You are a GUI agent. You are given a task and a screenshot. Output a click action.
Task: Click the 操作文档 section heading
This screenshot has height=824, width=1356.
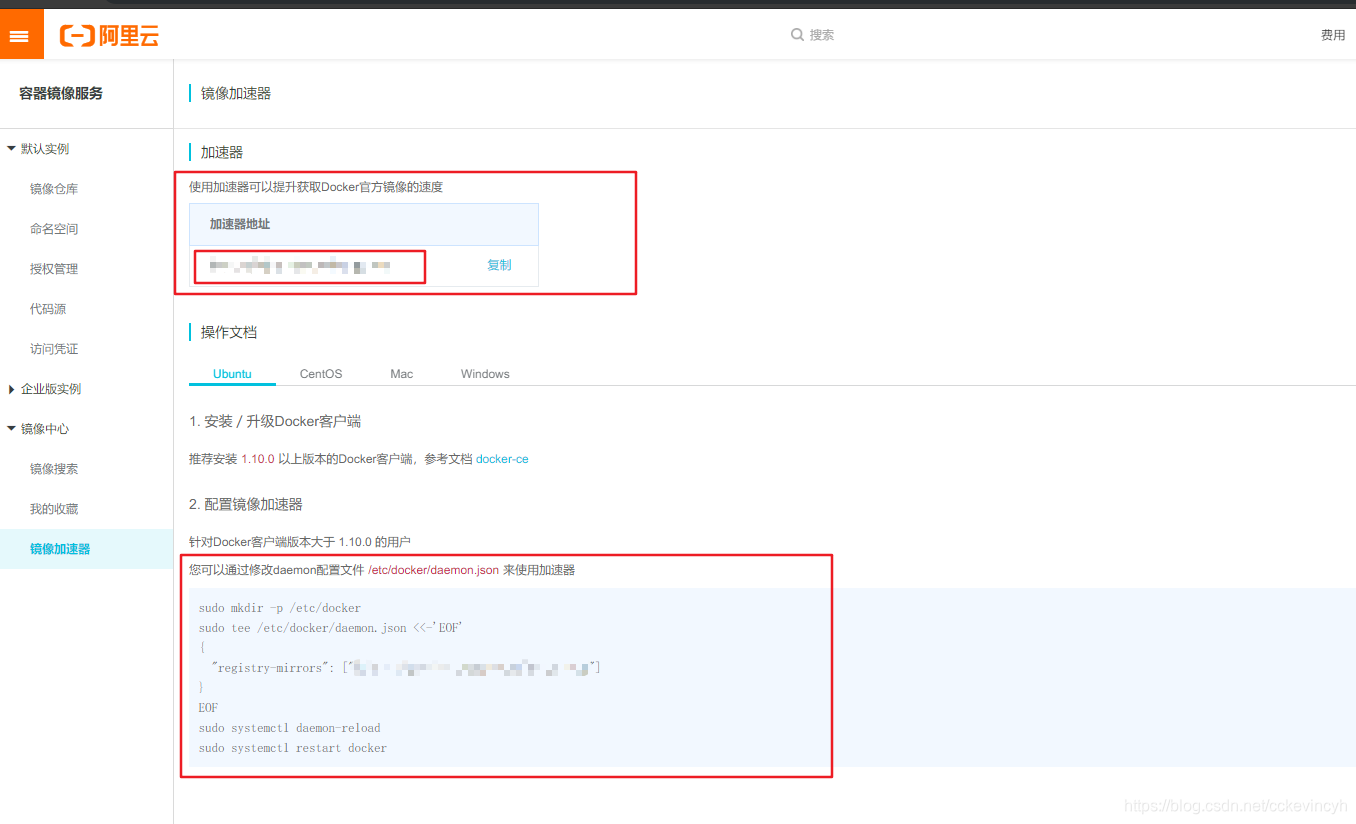tap(229, 332)
